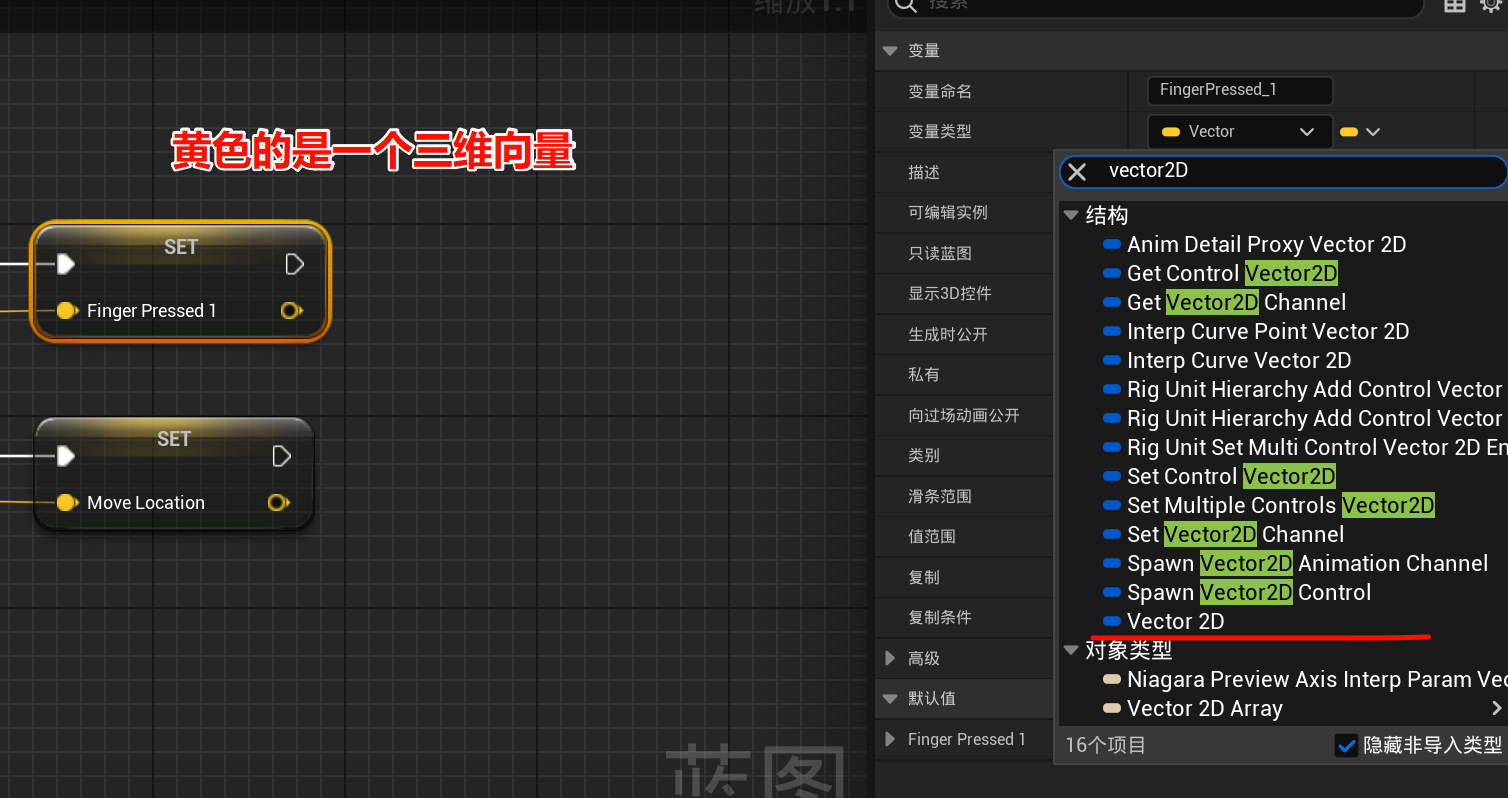This screenshot has width=1508, height=798.
Task: Select the SET Finger Pressed 1 node title
Action: pos(181,247)
